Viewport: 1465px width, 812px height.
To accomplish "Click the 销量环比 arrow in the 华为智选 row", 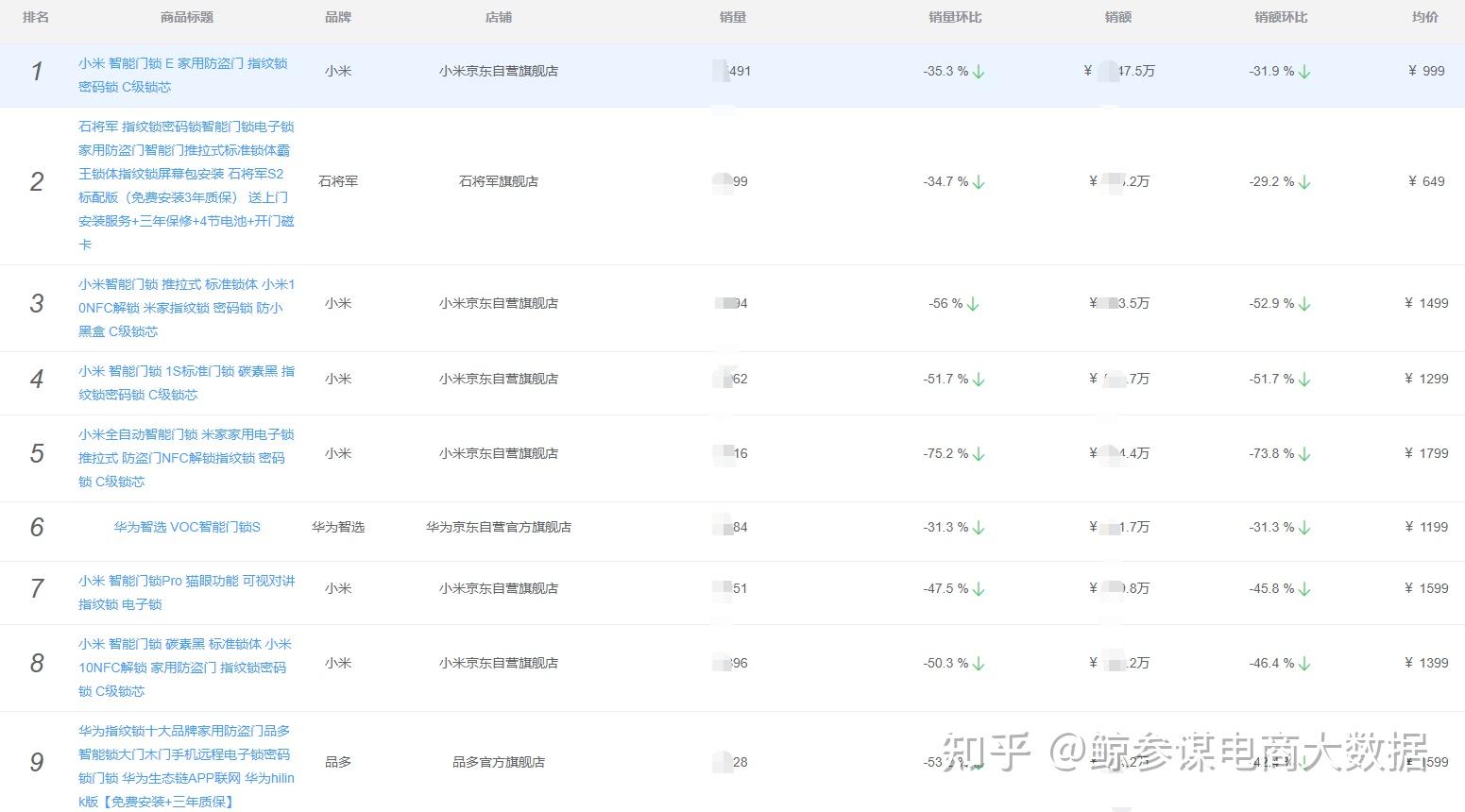I will (x=979, y=528).
